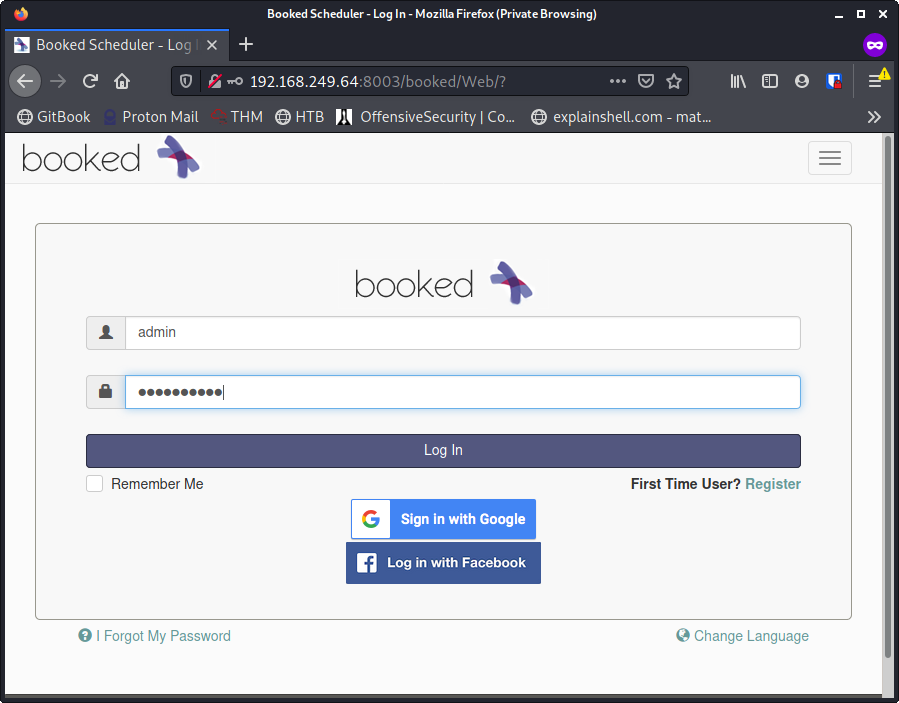Screen dimensions: 899x703
Task: Expand the booked hamburger navigation menu
Action: pyautogui.click(x=829, y=158)
